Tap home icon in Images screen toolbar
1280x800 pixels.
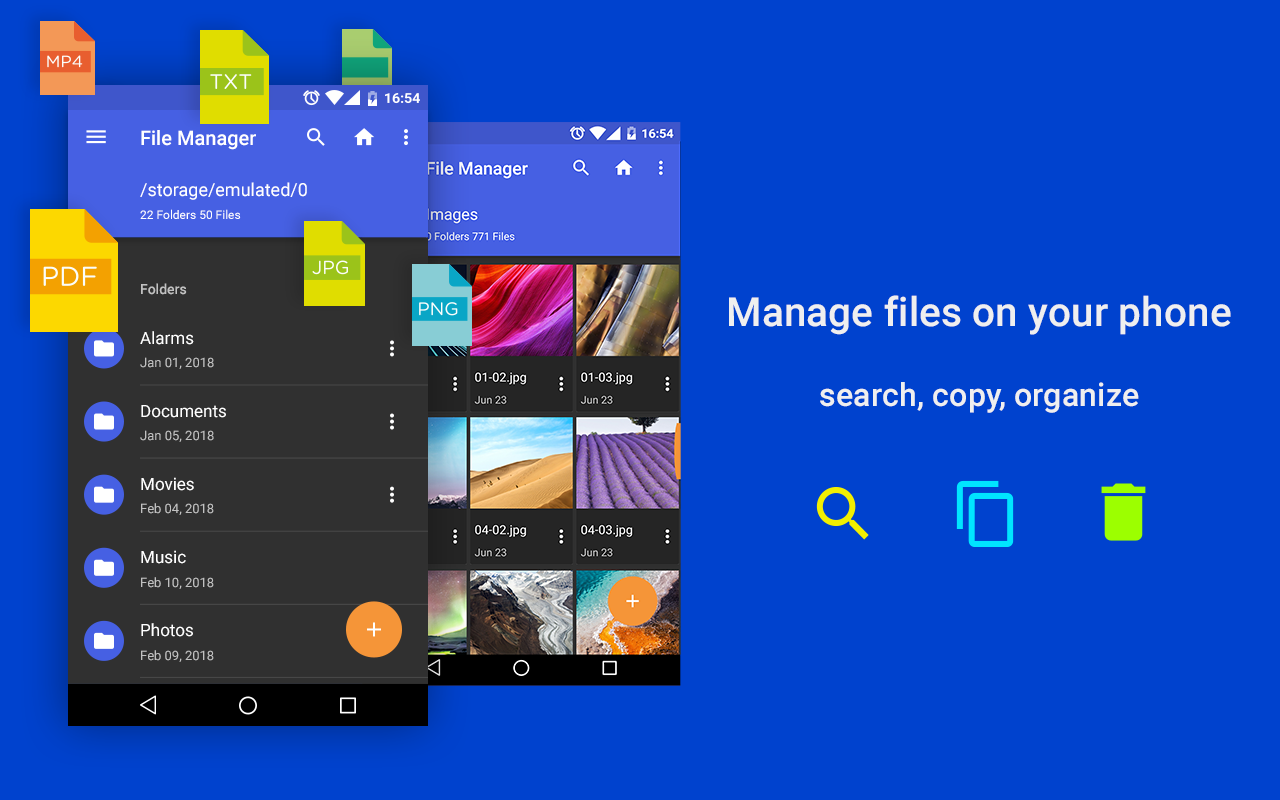pyautogui.click(x=624, y=168)
